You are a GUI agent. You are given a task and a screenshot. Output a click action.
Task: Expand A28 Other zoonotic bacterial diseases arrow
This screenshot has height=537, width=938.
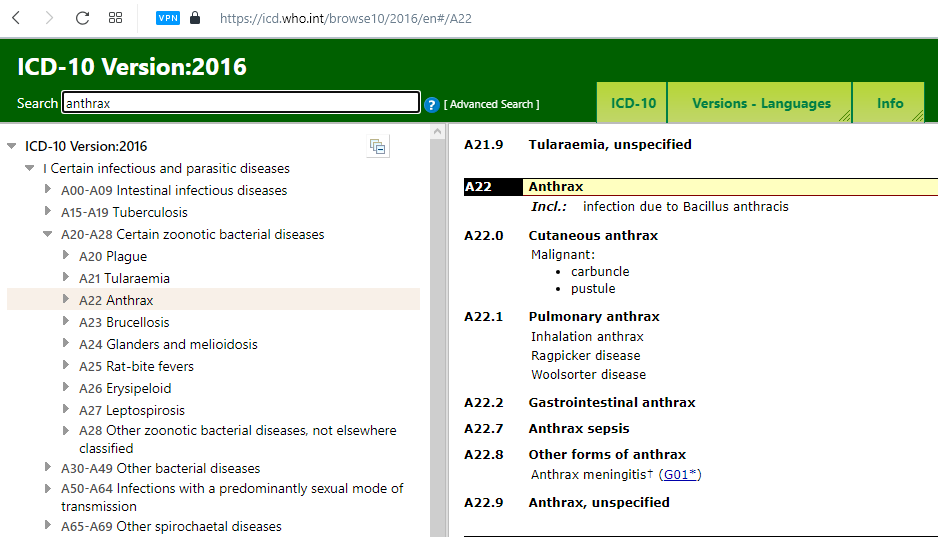pyautogui.click(x=66, y=431)
